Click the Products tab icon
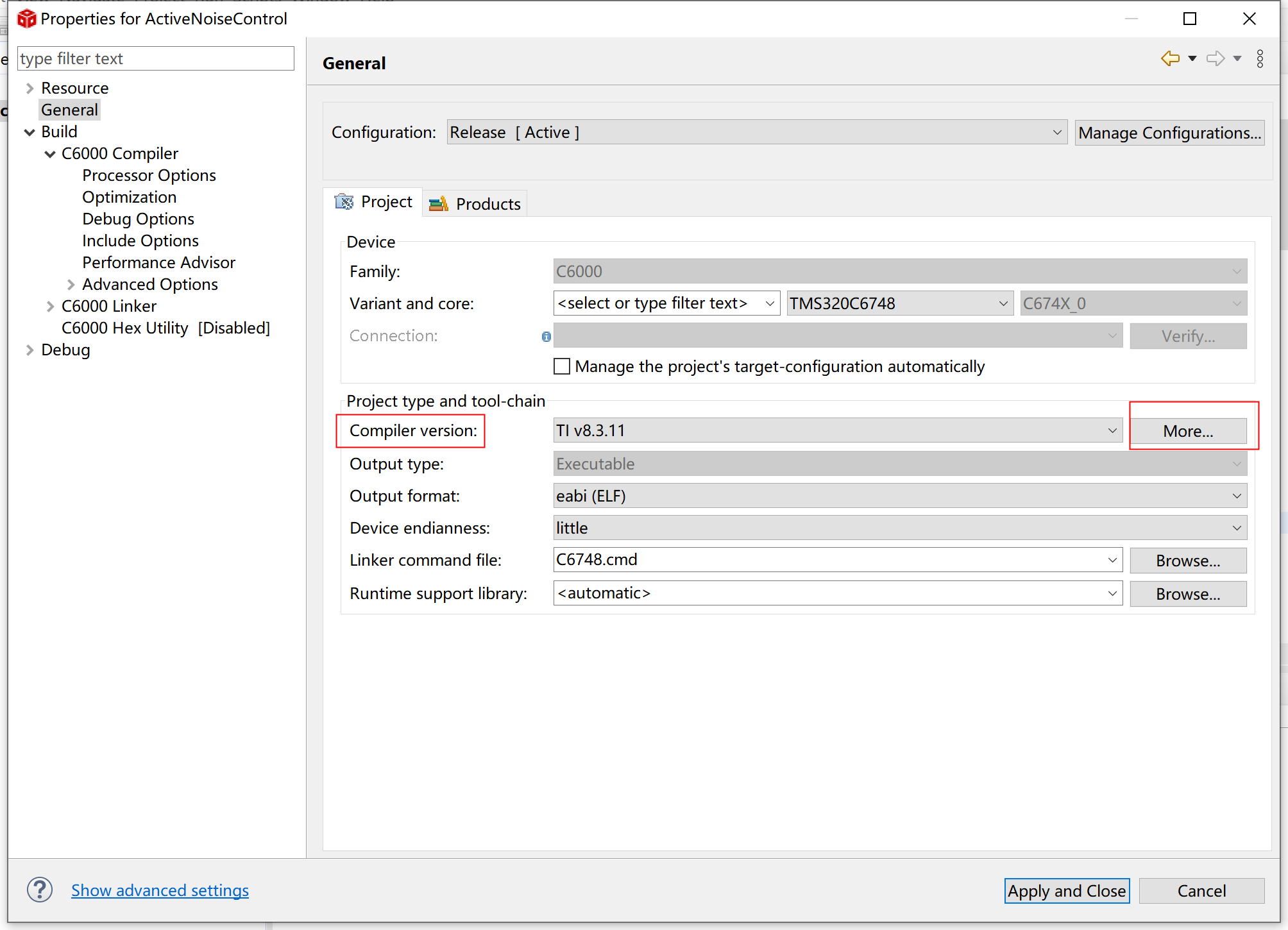Screen dimensions: 1288x930 click(x=439, y=204)
